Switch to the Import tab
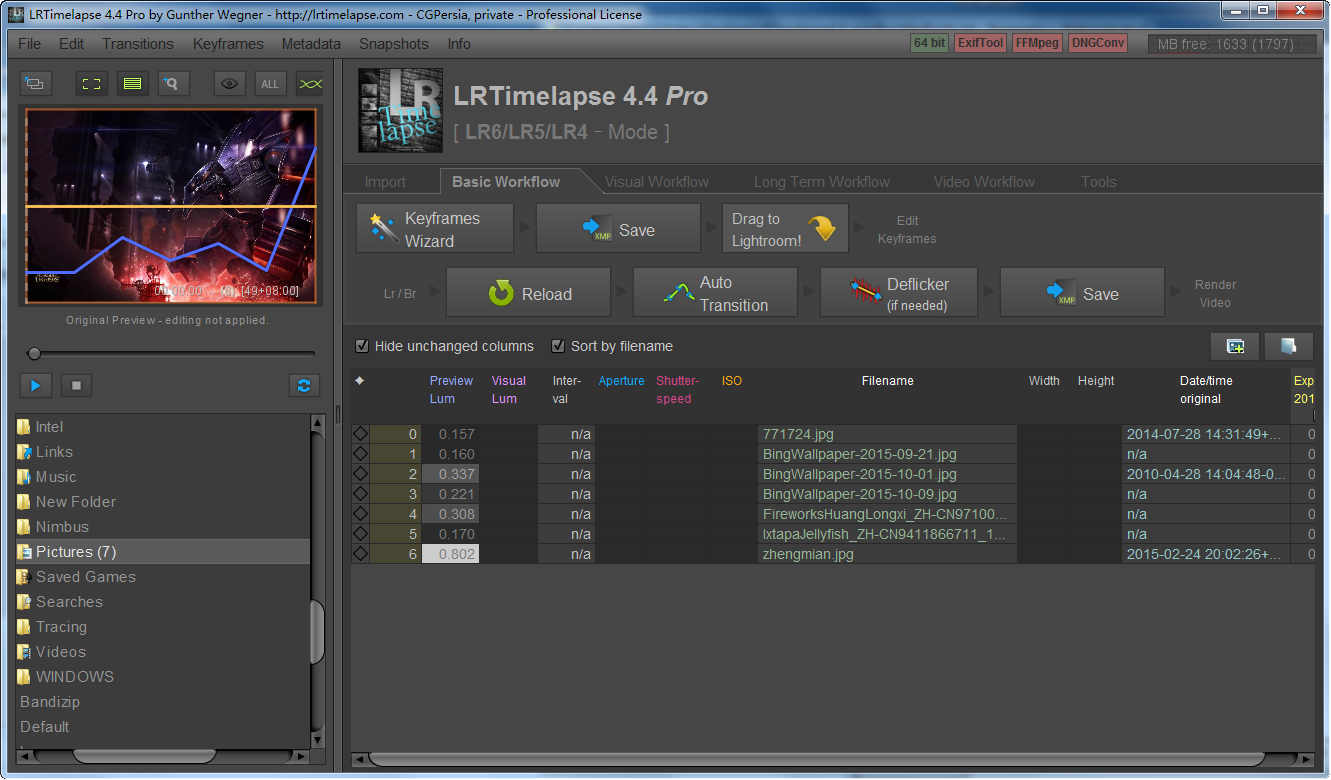The height and width of the screenshot is (780, 1331). 385,182
